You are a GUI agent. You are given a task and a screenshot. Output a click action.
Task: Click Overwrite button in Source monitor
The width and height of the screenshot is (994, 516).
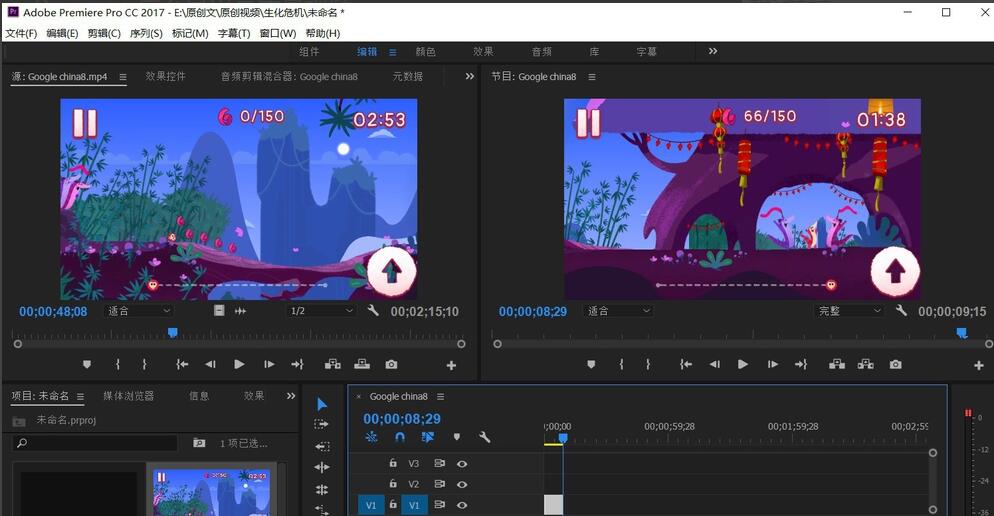click(362, 364)
